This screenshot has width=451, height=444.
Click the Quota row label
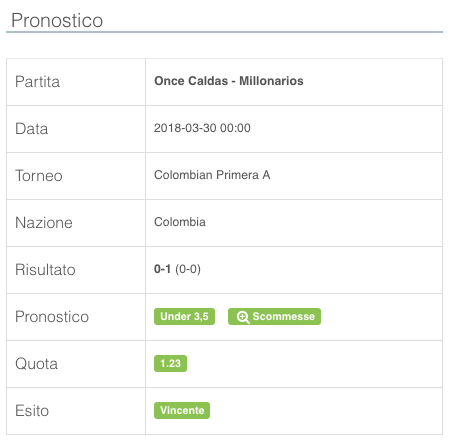click(36, 364)
